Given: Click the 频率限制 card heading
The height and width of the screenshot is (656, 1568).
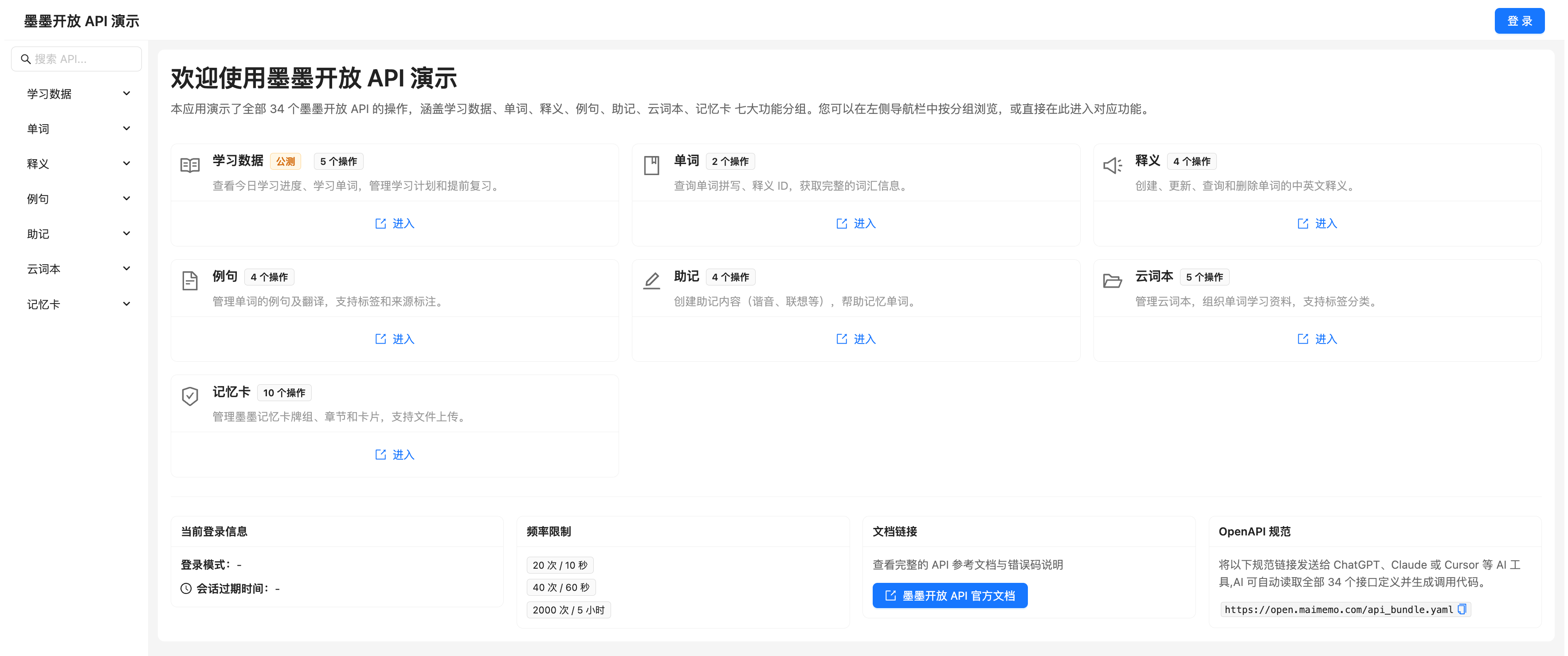Looking at the screenshot, I should (x=549, y=531).
